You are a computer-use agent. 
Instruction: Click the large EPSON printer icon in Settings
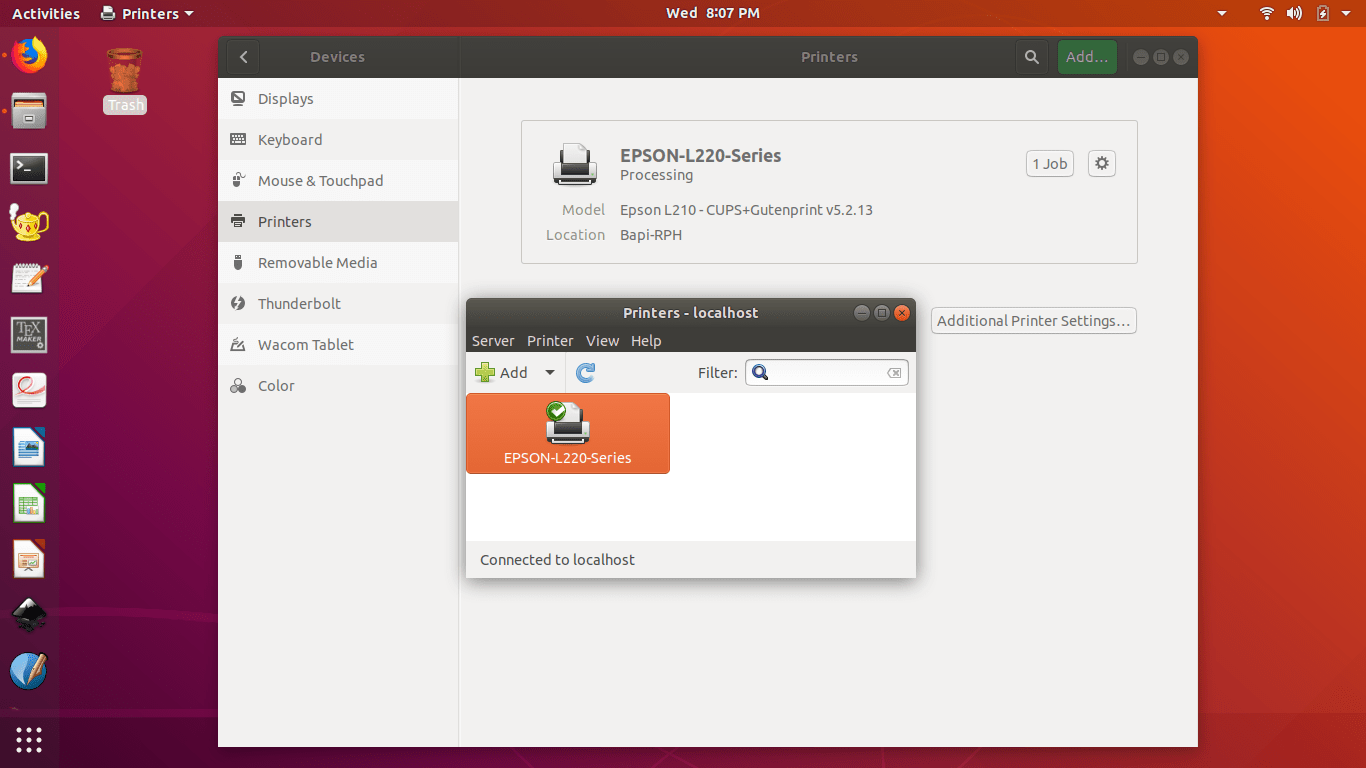click(575, 164)
